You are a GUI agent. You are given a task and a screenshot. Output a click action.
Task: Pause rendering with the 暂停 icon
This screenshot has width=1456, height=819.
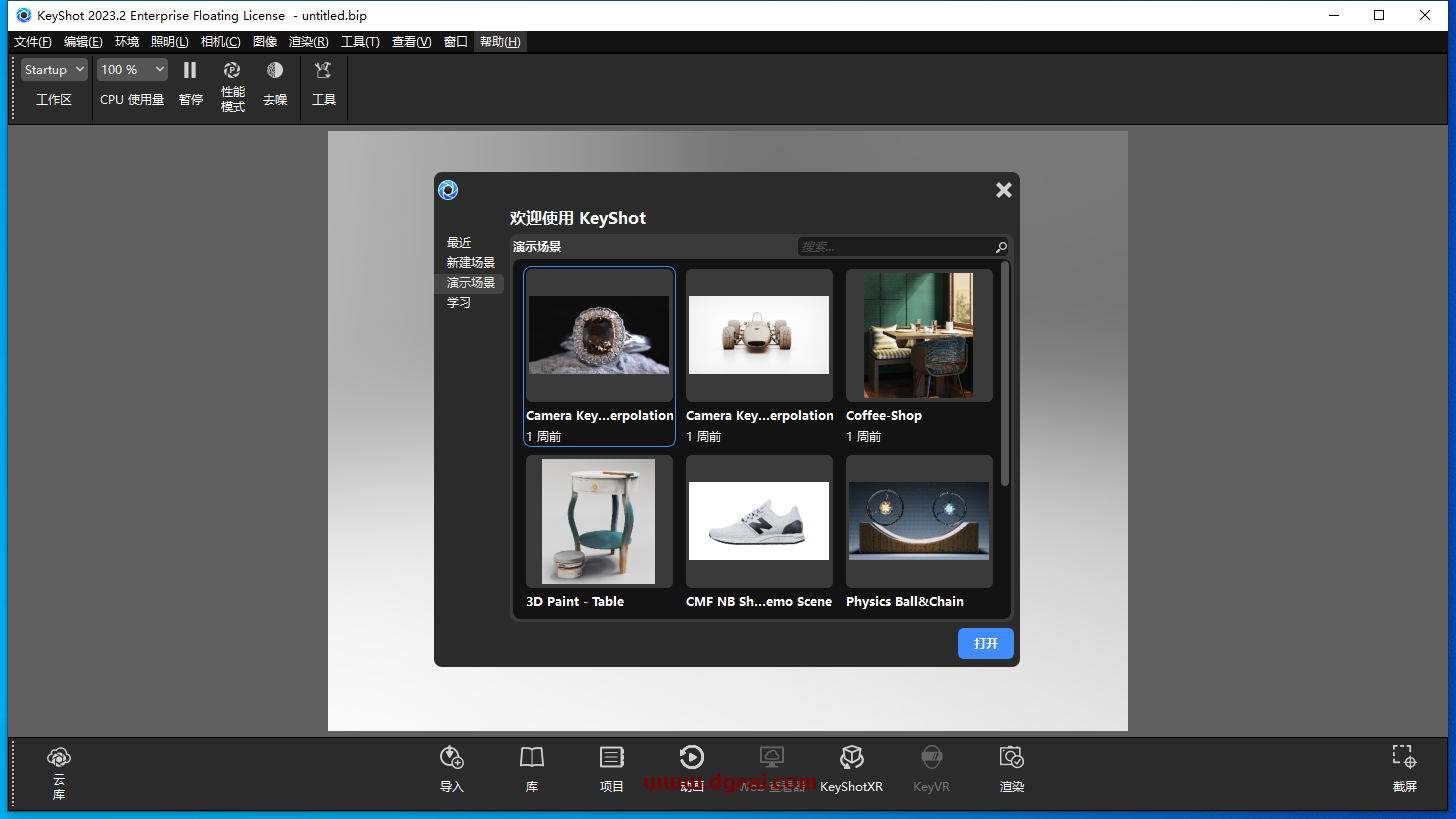click(190, 70)
